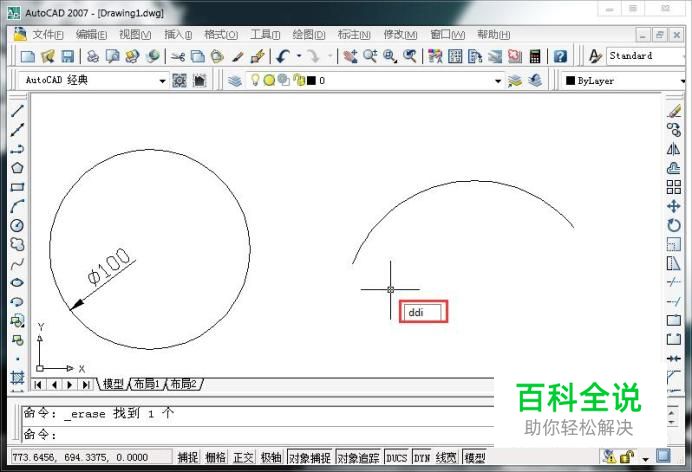Select the Construction Line tool
Viewport: 692px width, 472px height.
pos(17,130)
